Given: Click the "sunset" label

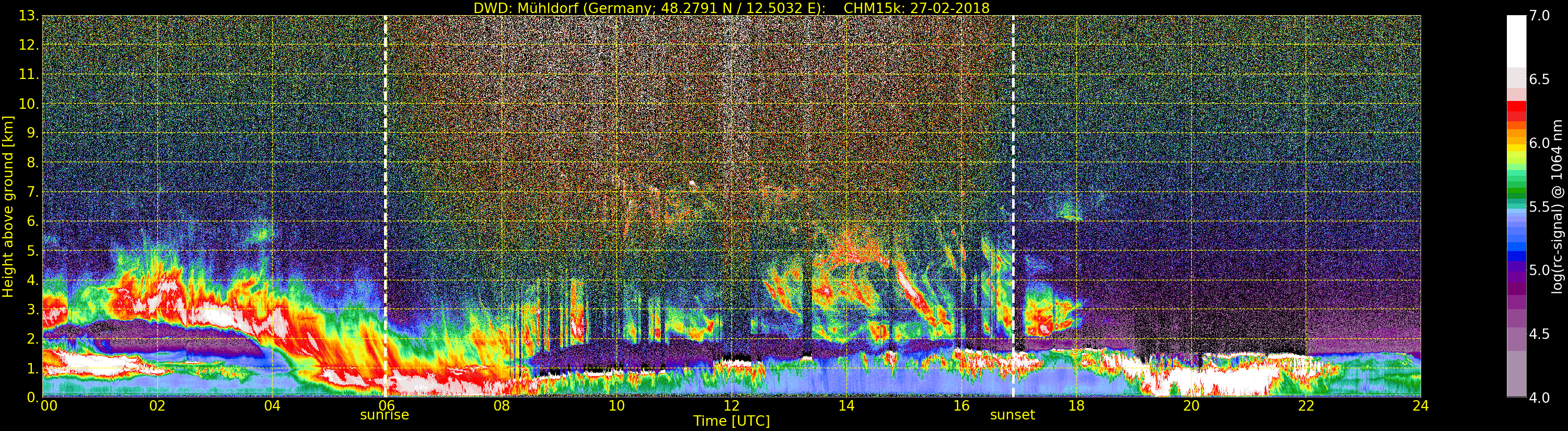Looking at the screenshot, I should [x=1012, y=415].
